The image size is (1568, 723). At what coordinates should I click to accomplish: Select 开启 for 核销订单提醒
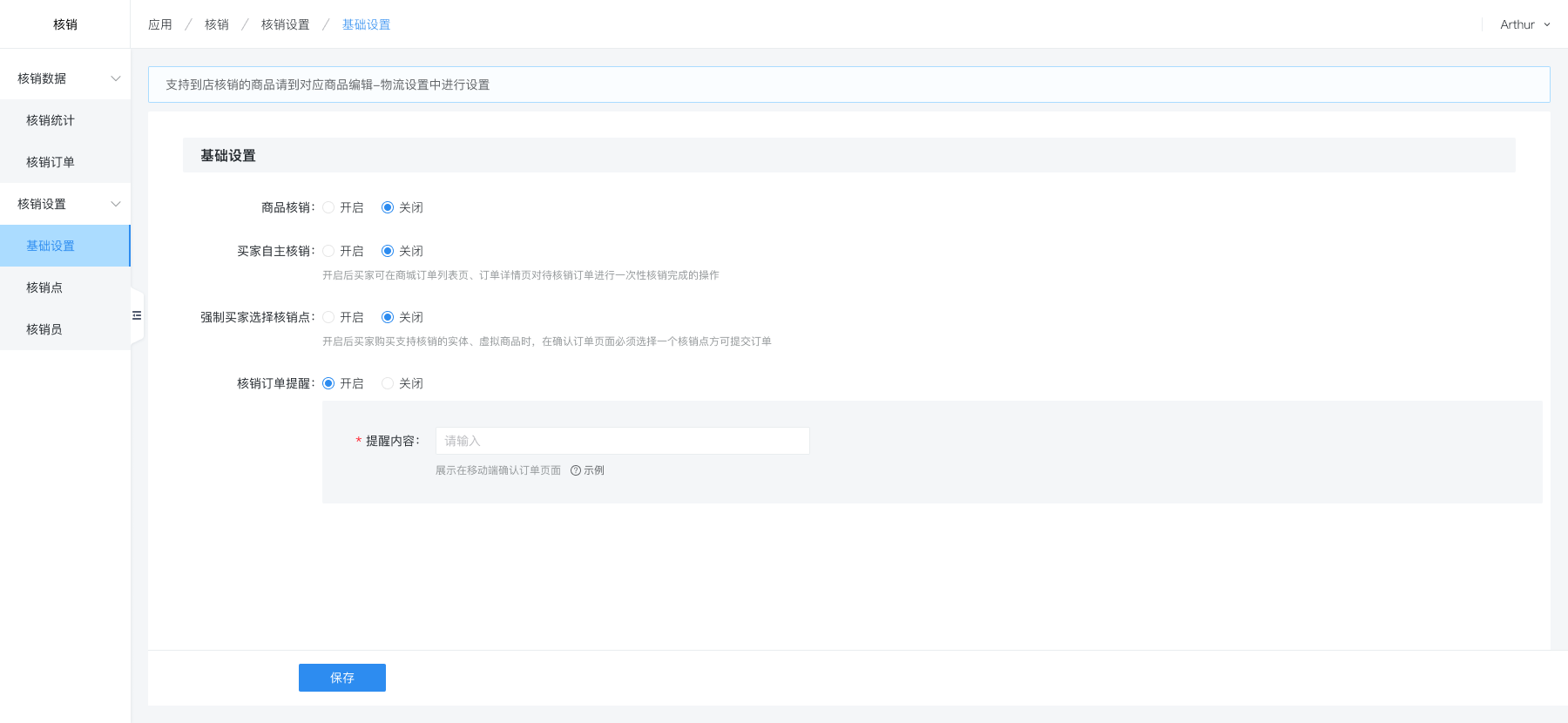pos(328,383)
